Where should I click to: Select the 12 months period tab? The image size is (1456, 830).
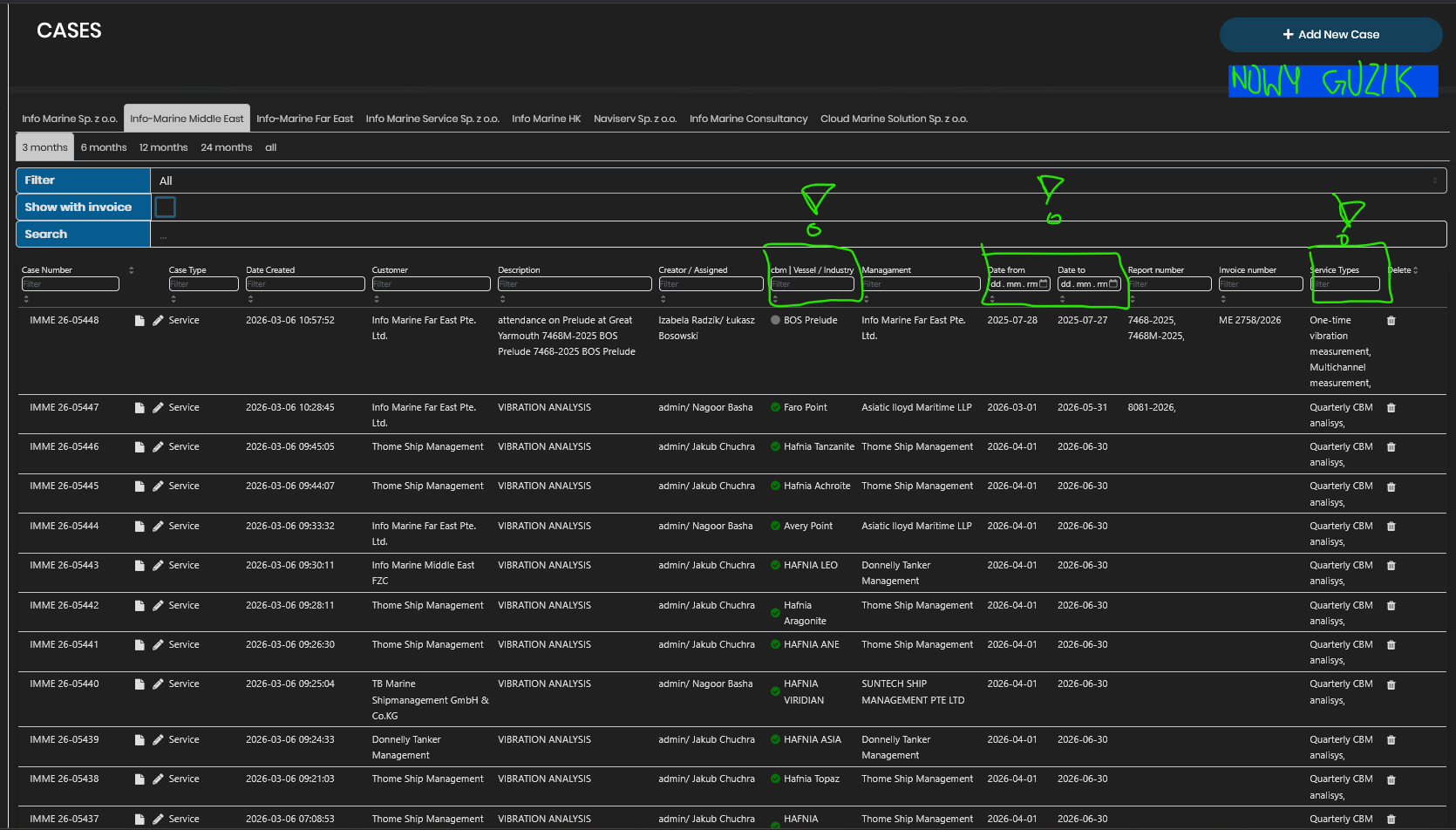pos(163,147)
